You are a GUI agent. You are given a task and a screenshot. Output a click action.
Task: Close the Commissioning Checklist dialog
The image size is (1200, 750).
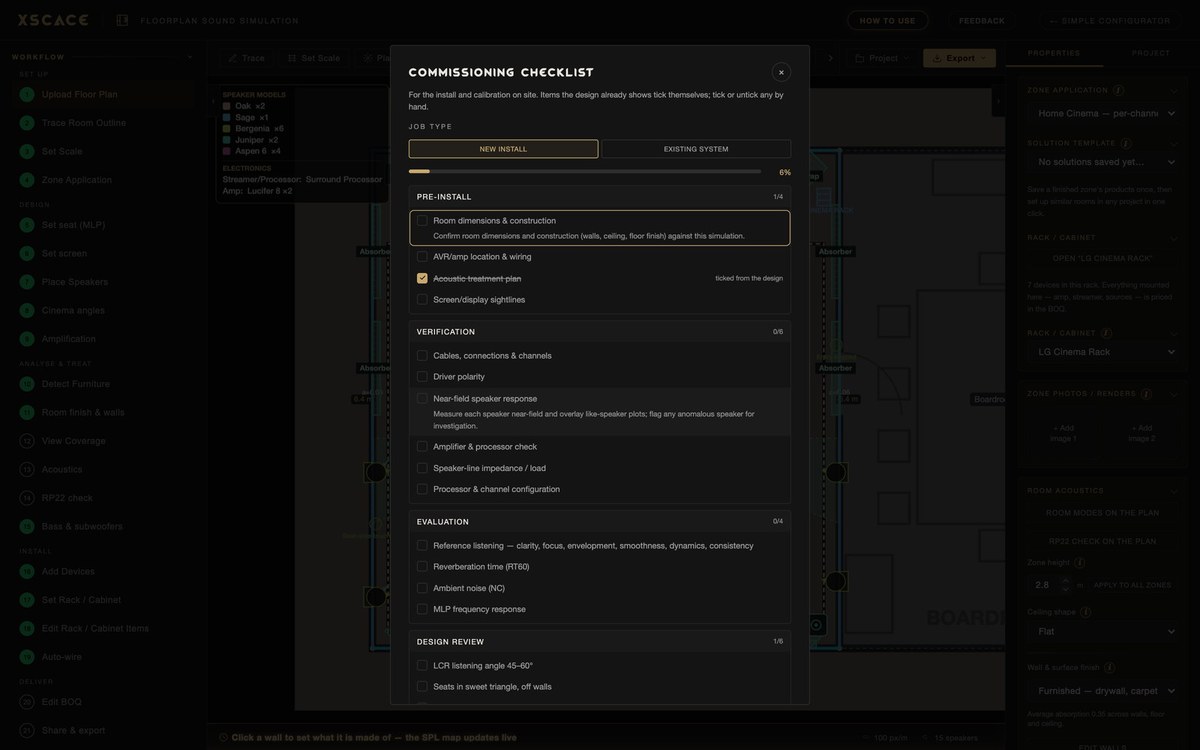pyautogui.click(x=781, y=72)
